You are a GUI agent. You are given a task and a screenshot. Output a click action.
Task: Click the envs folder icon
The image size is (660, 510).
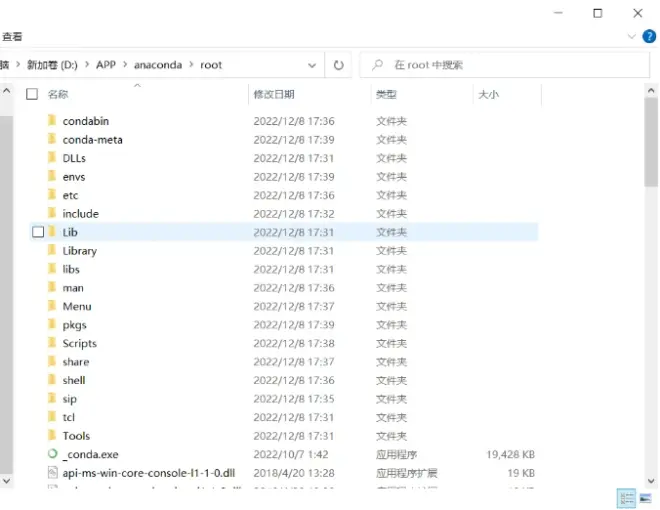pos(52,176)
